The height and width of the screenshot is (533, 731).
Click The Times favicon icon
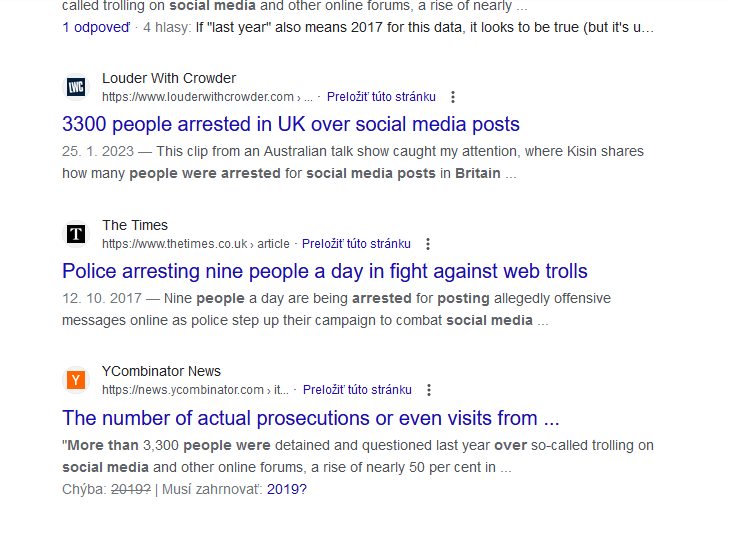(x=76, y=234)
